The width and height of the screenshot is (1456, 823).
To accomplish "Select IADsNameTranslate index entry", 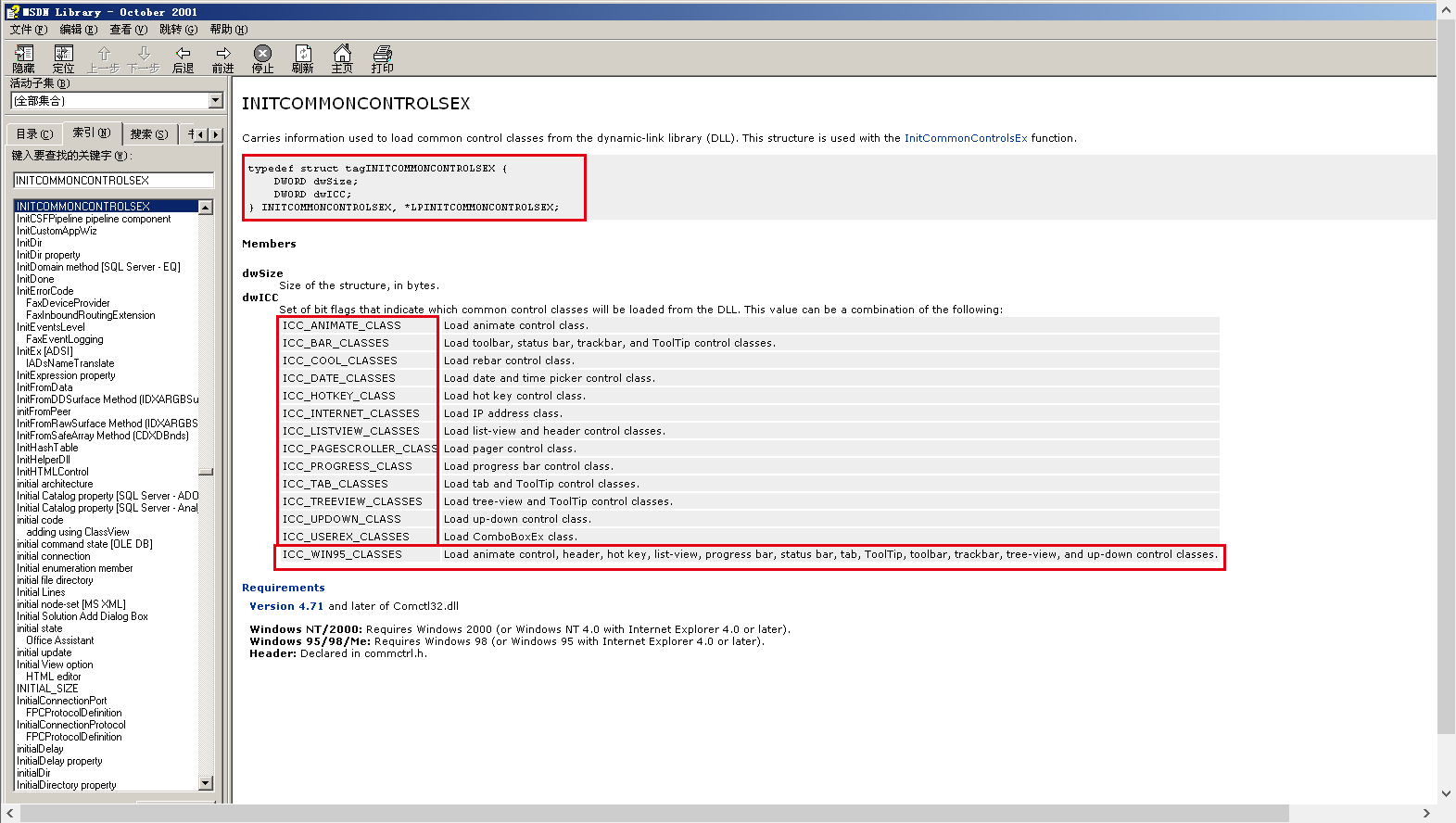I will click(x=70, y=363).
